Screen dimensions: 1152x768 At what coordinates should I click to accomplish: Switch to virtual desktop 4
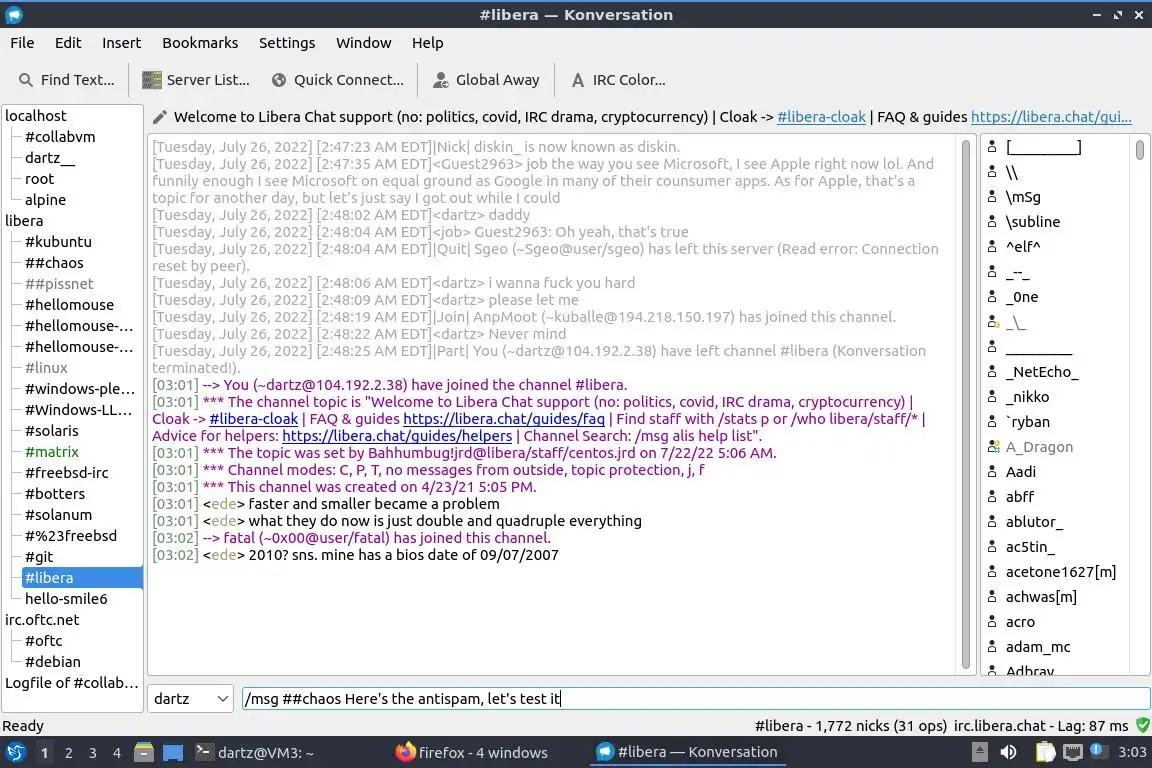click(117, 753)
